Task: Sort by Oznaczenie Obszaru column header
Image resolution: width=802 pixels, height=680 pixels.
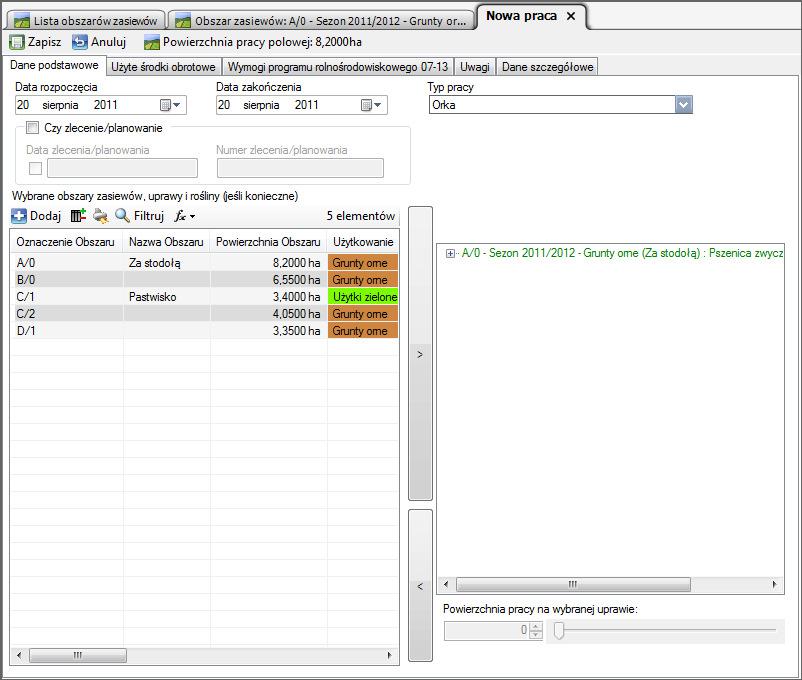Action: [65, 242]
